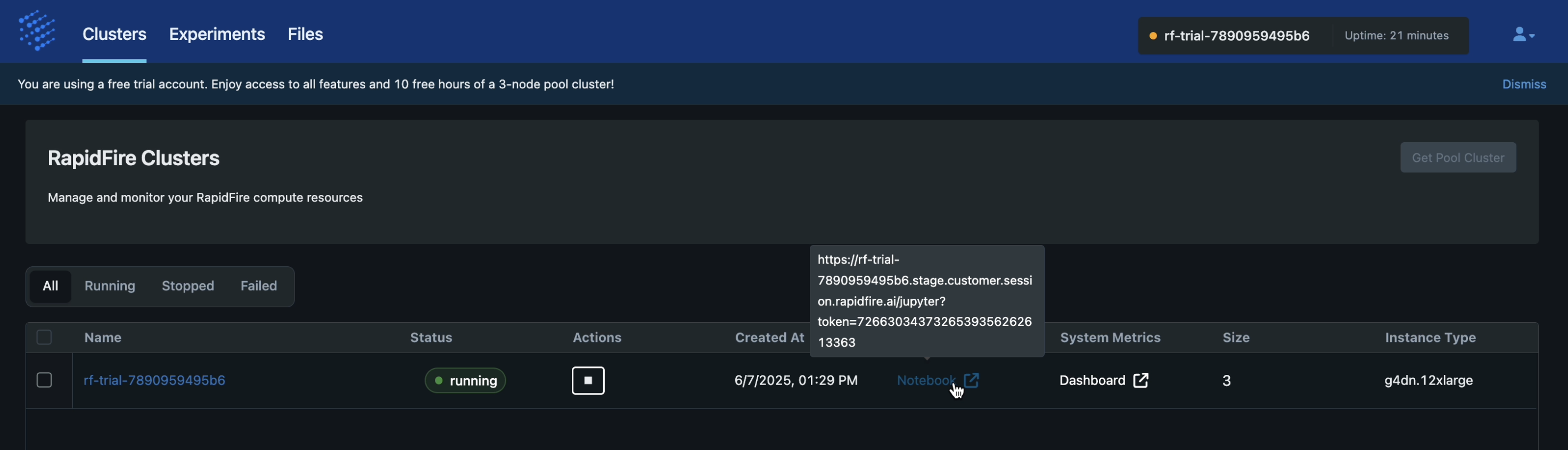Click the RapidFire logo icon
The height and width of the screenshot is (450, 1568).
pos(37,30)
